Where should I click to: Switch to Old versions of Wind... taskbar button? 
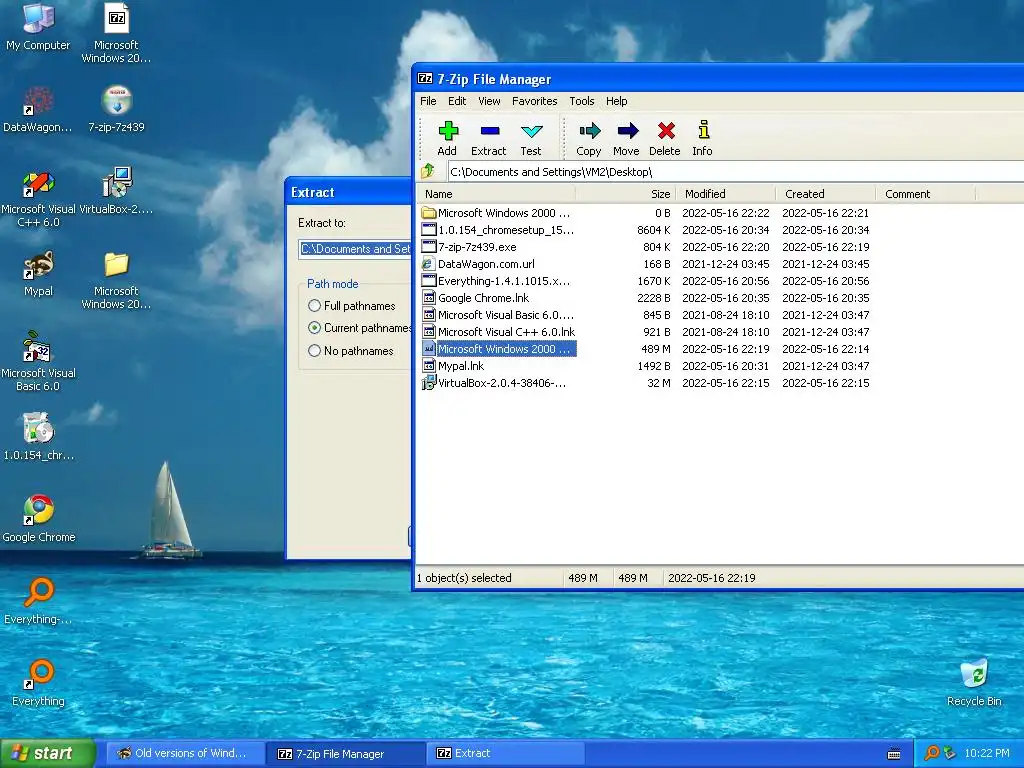click(184, 753)
